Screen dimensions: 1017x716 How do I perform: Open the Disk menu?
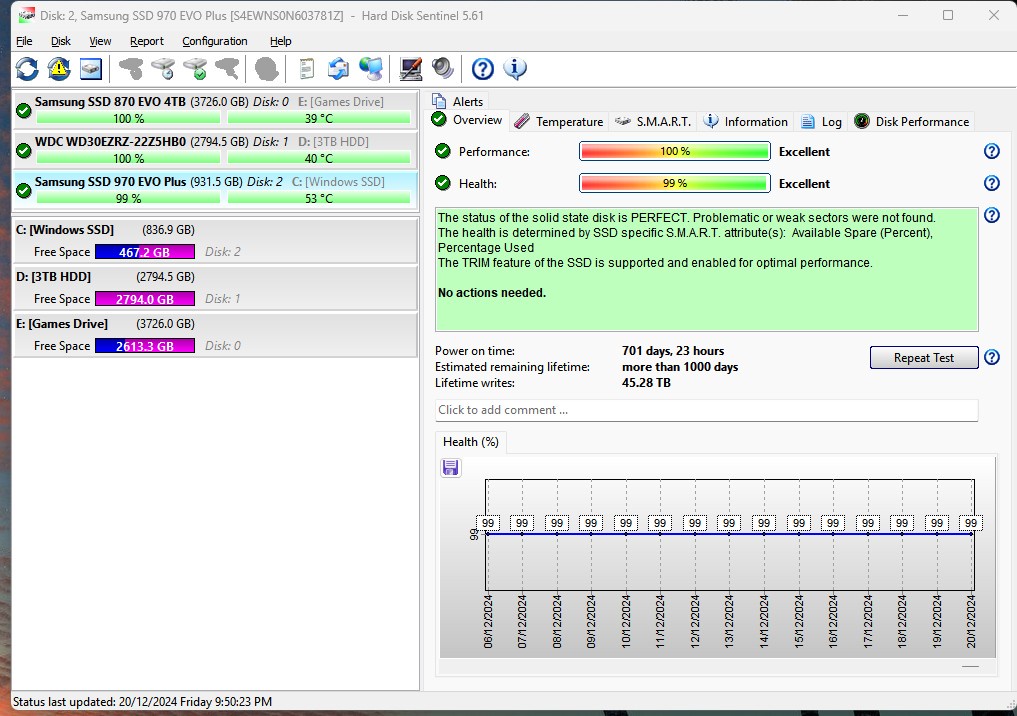point(60,41)
